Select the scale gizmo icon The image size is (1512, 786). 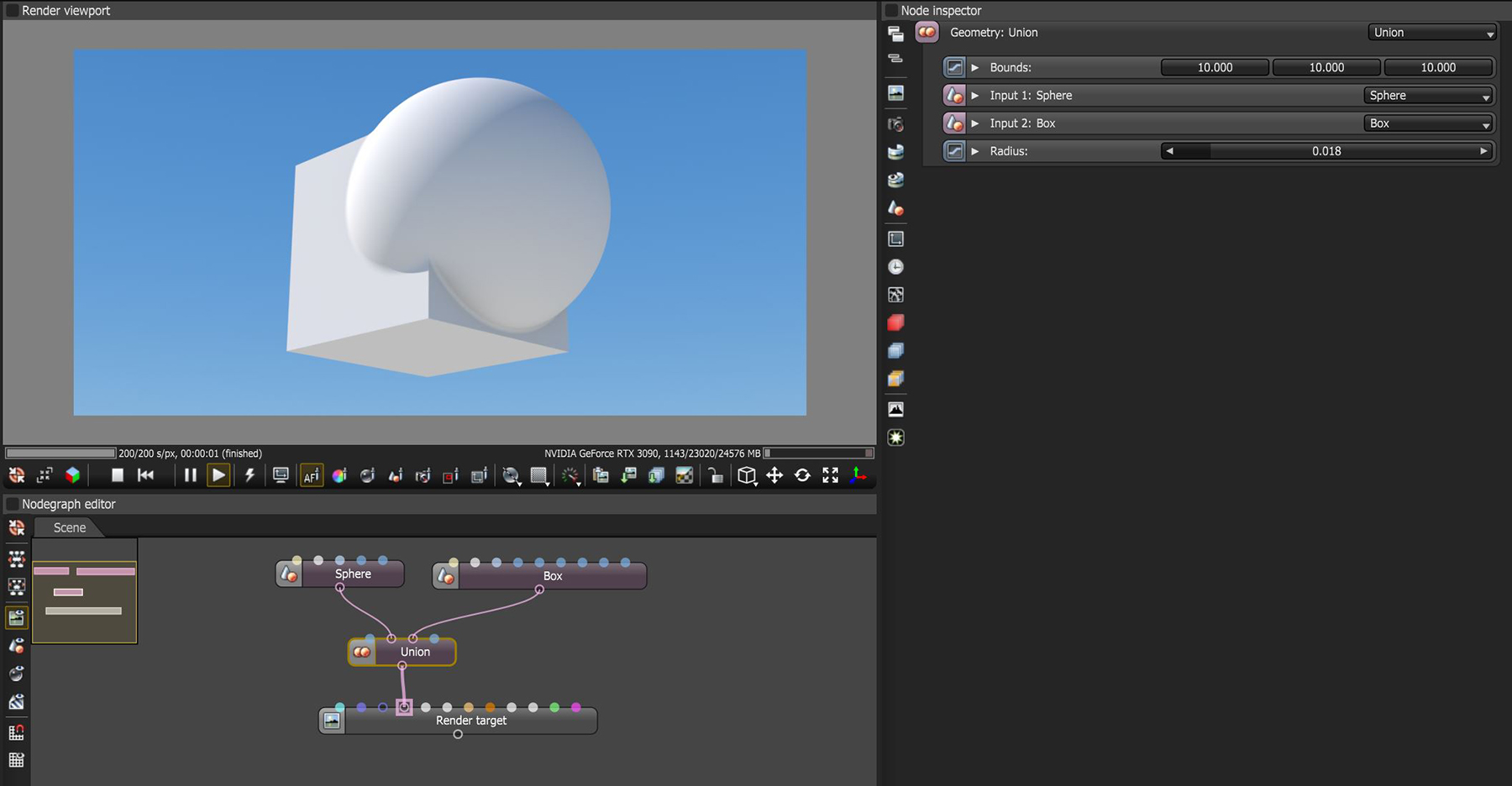831,475
